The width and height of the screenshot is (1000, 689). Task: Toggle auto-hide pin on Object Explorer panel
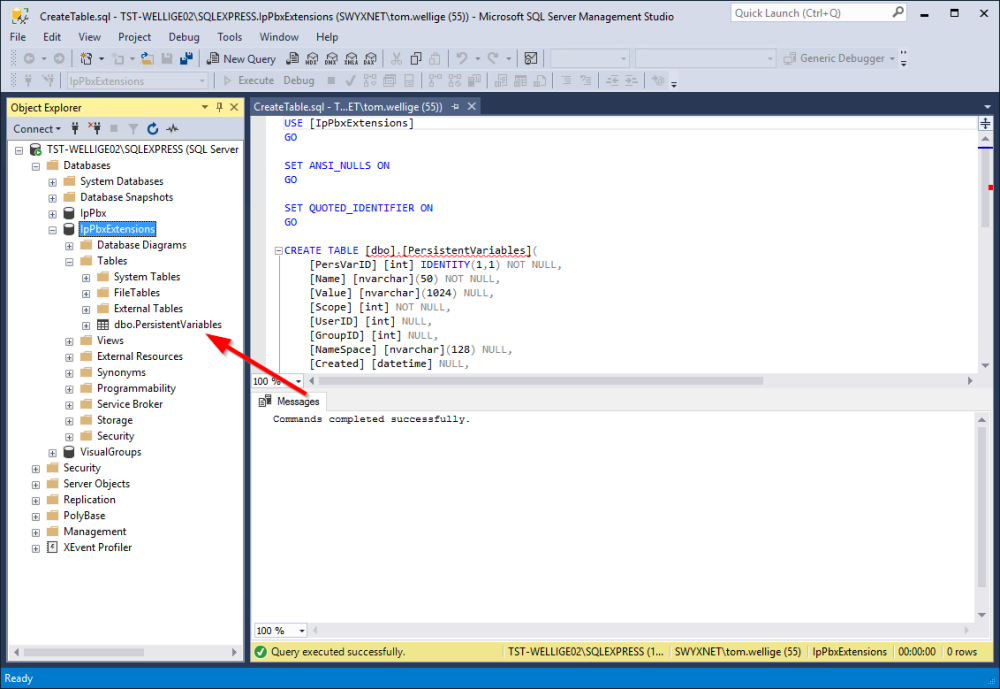click(x=219, y=107)
